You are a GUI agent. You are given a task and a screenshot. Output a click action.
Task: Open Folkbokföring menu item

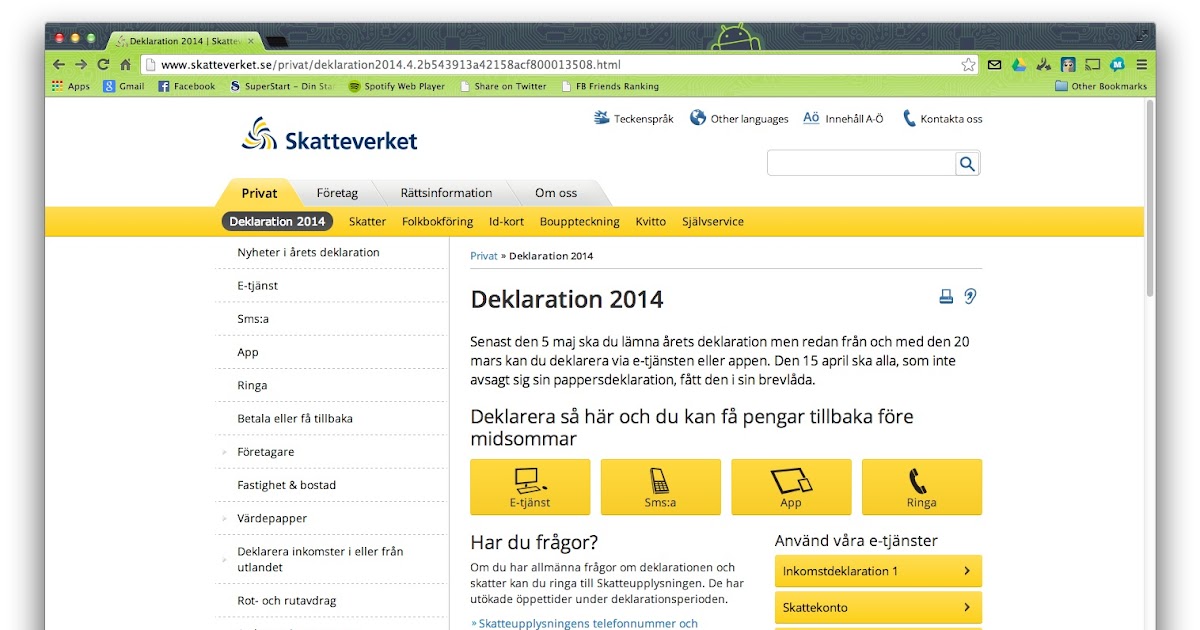tap(437, 221)
